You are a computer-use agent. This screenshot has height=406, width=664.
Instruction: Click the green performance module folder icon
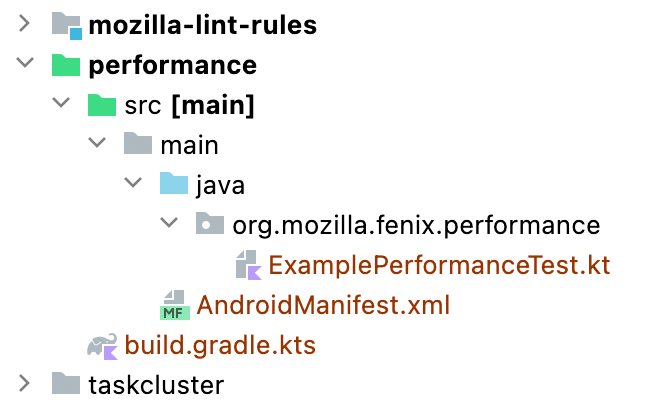coord(66,66)
